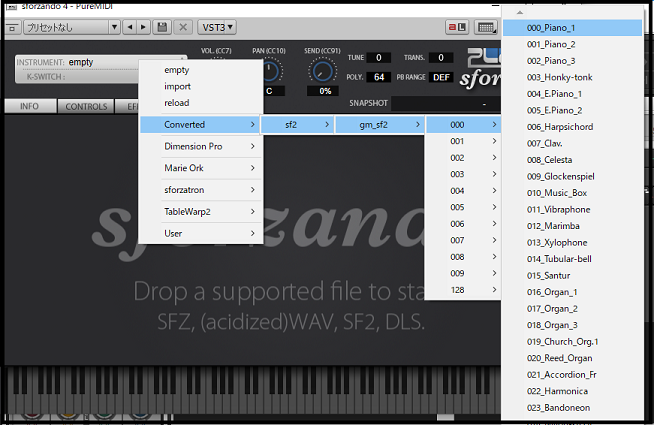The image size is (654, 425).
Task: Select 'empty' in instrument menu
Action: point(201,70)
